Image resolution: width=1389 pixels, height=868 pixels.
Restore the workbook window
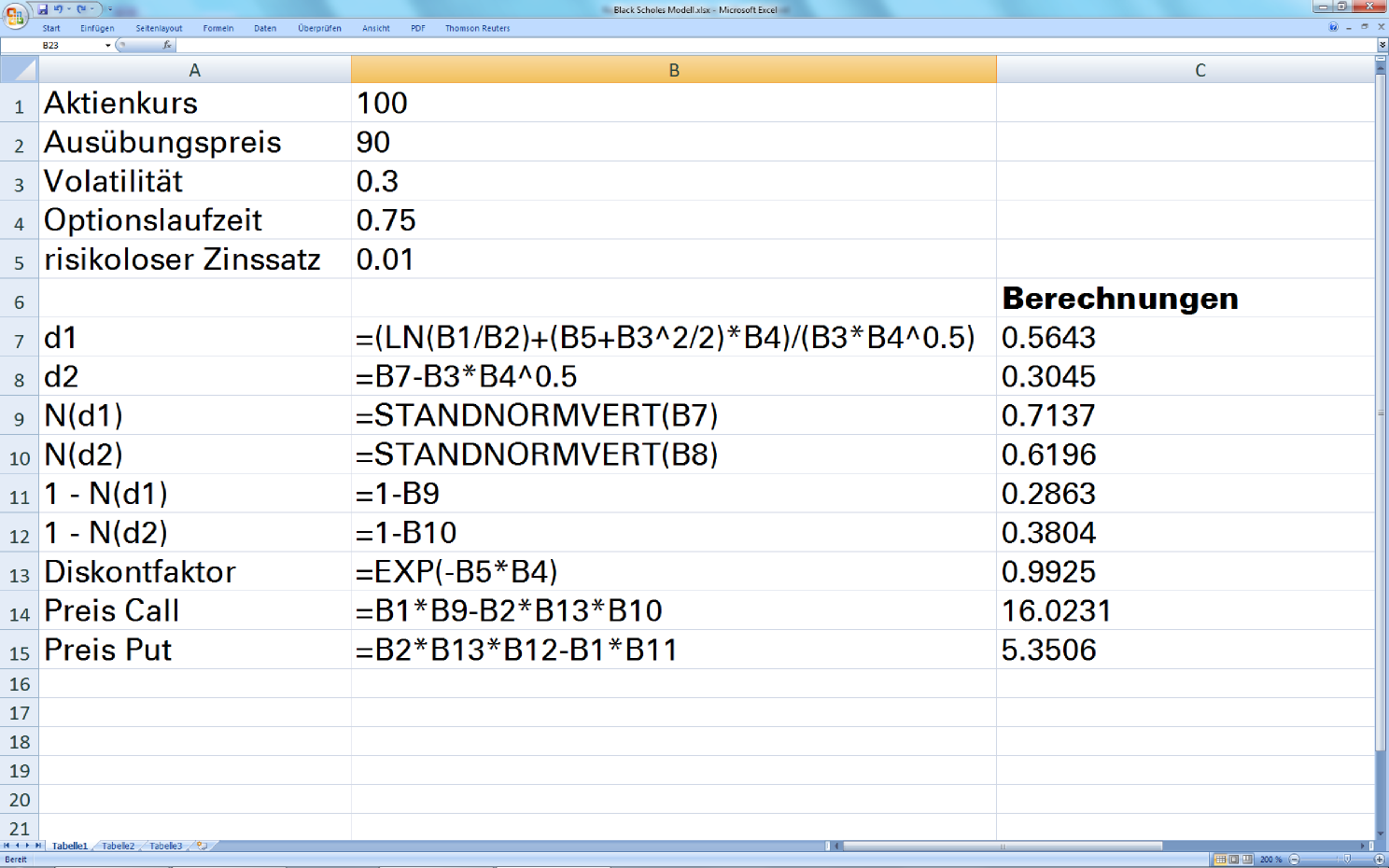click(x=1365, y=27)
